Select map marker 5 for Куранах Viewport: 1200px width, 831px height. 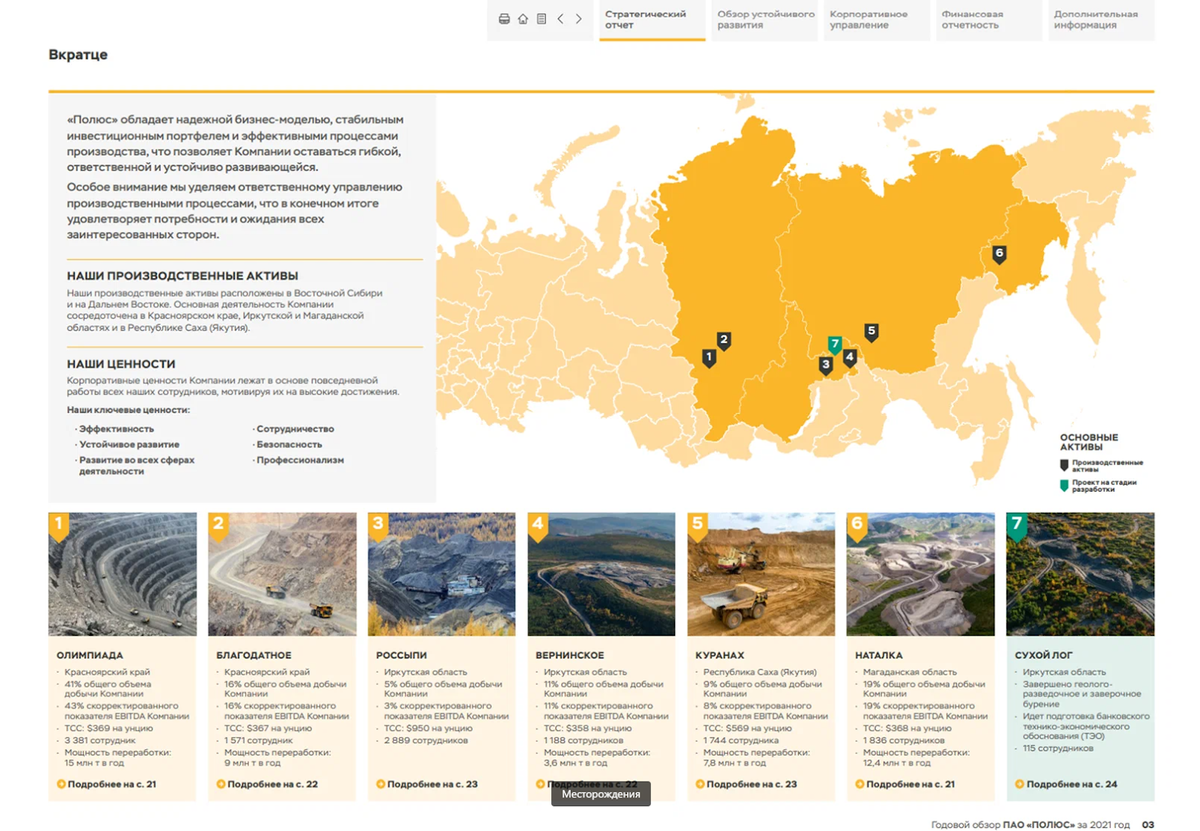click(871, 332)
